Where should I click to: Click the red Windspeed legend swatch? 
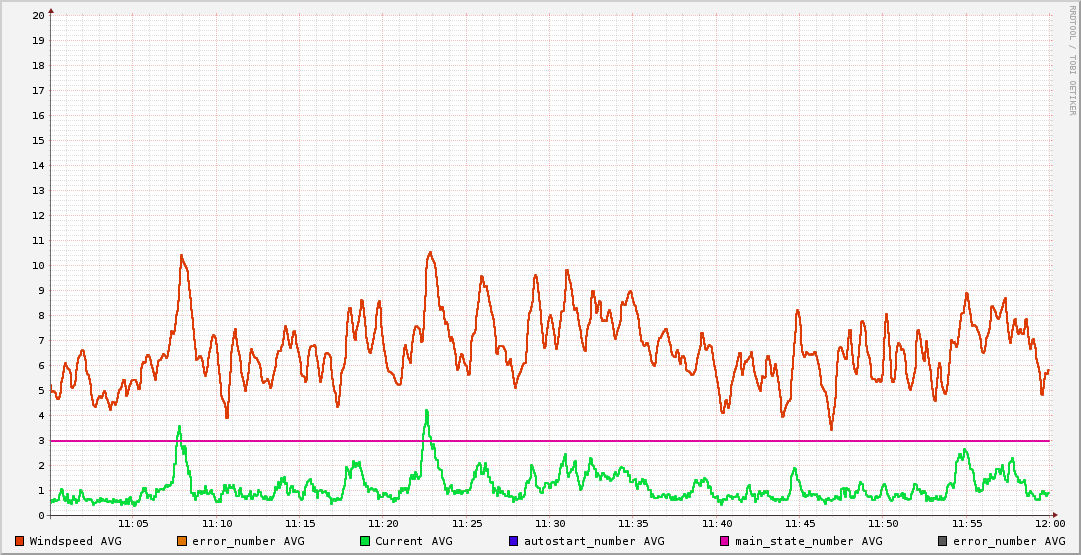point(20,541)
